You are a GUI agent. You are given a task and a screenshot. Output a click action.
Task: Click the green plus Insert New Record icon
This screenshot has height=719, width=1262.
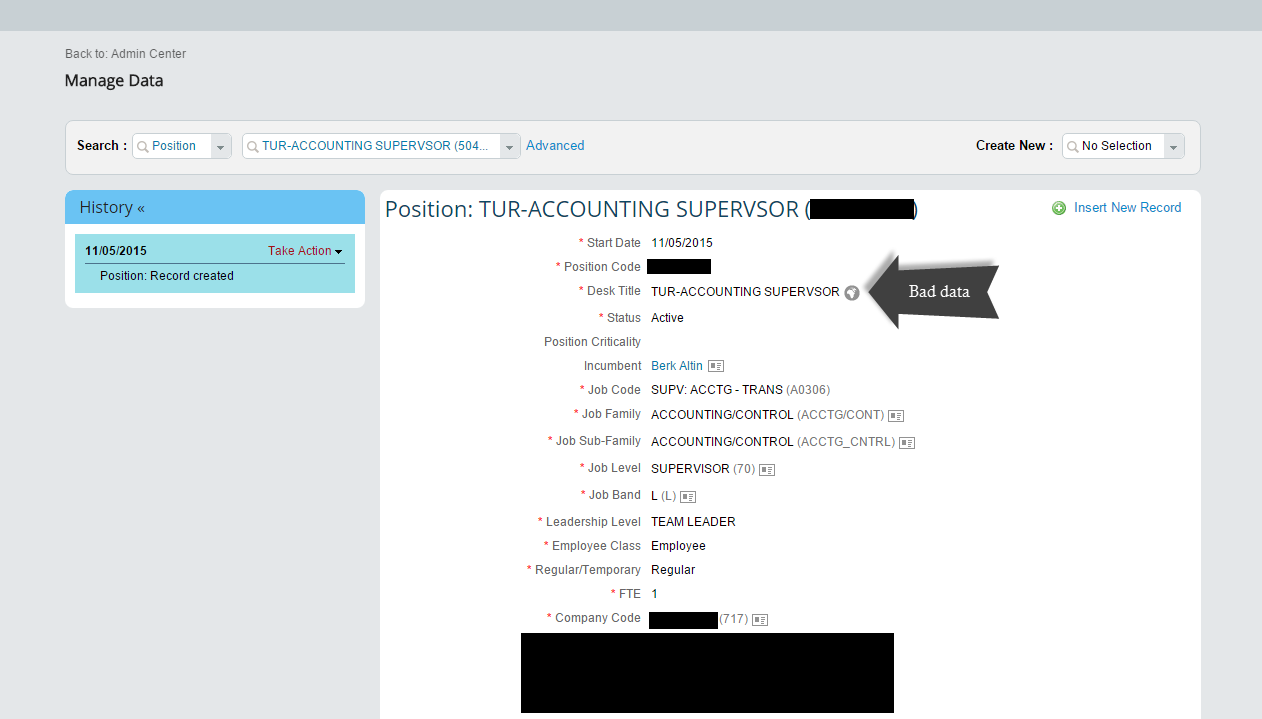[x=1059, y=208]
